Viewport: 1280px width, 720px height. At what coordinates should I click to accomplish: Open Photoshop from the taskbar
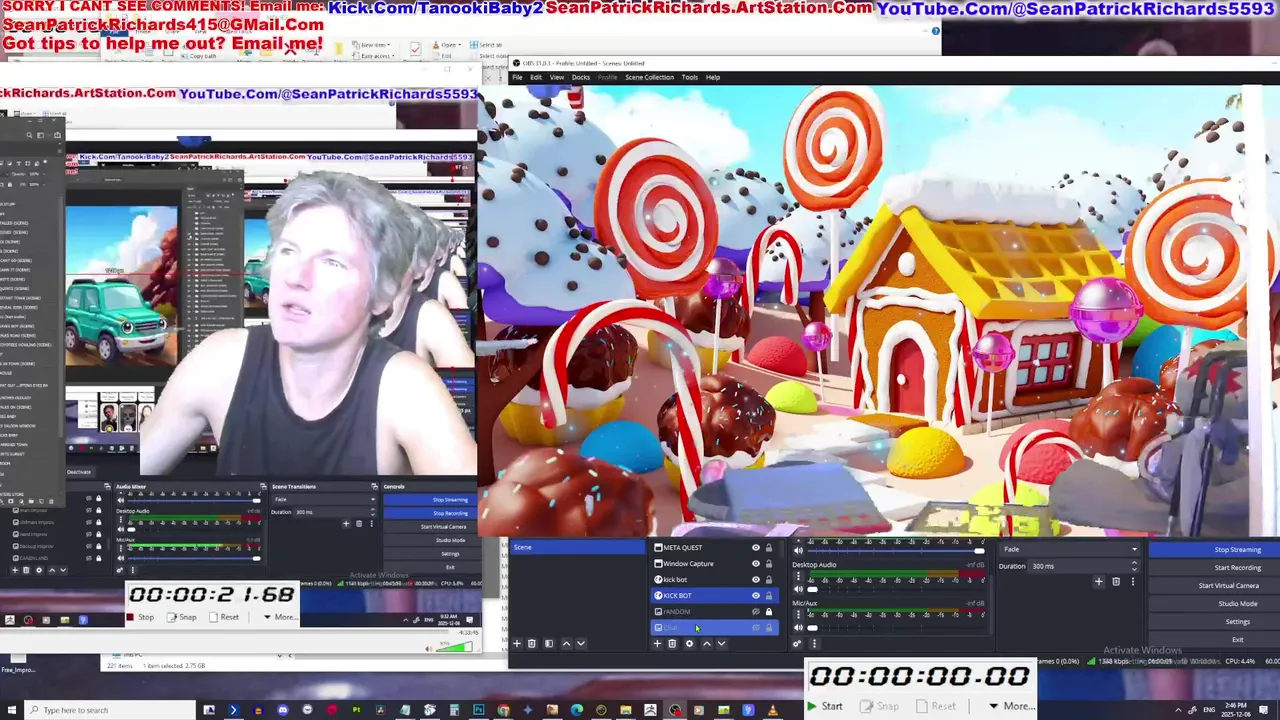point(478,710)
